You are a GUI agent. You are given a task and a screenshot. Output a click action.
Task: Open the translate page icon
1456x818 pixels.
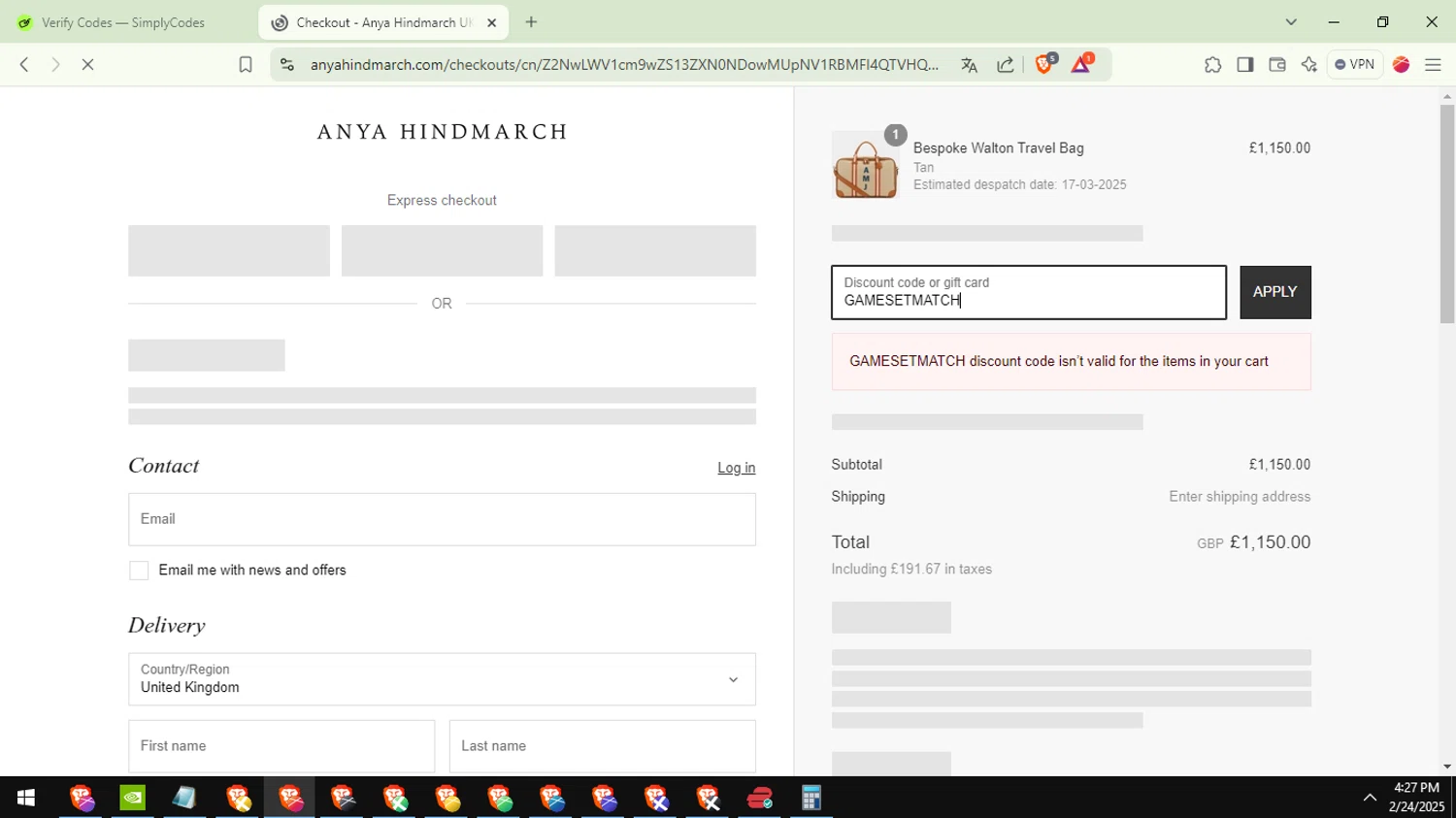(969, 65)
